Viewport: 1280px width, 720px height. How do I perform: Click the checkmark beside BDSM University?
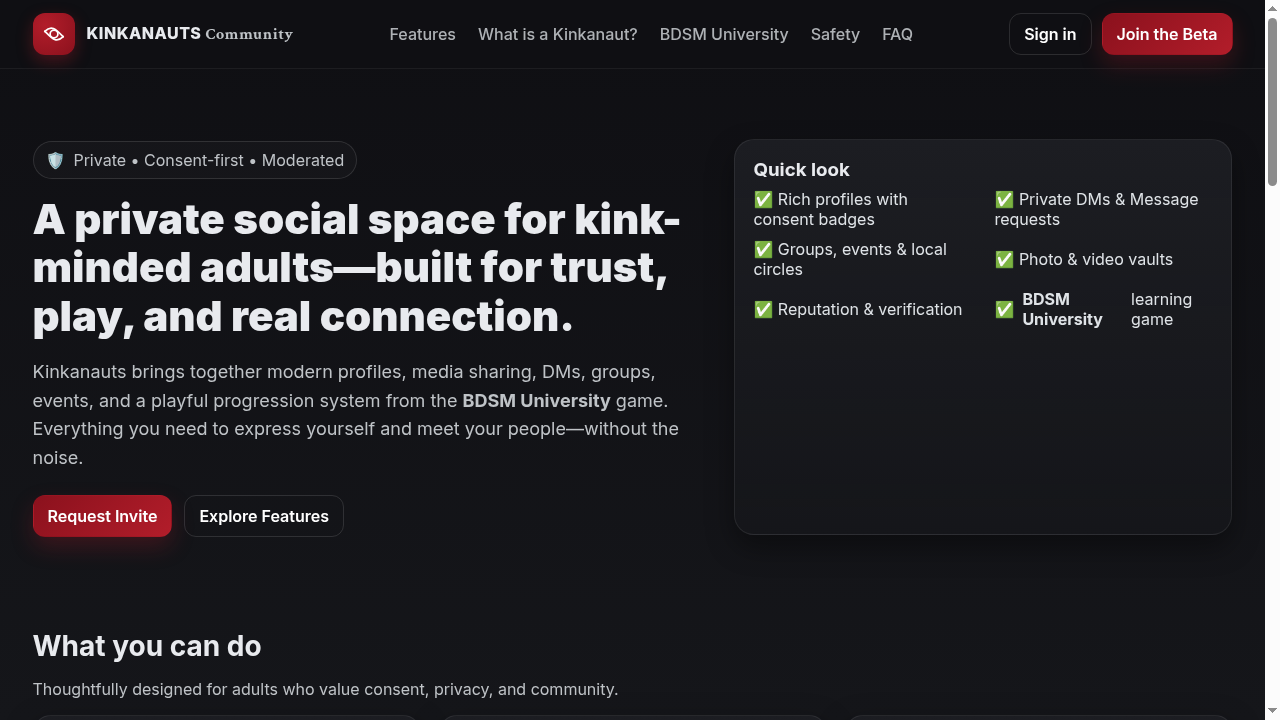click(x=1004, y=310)
